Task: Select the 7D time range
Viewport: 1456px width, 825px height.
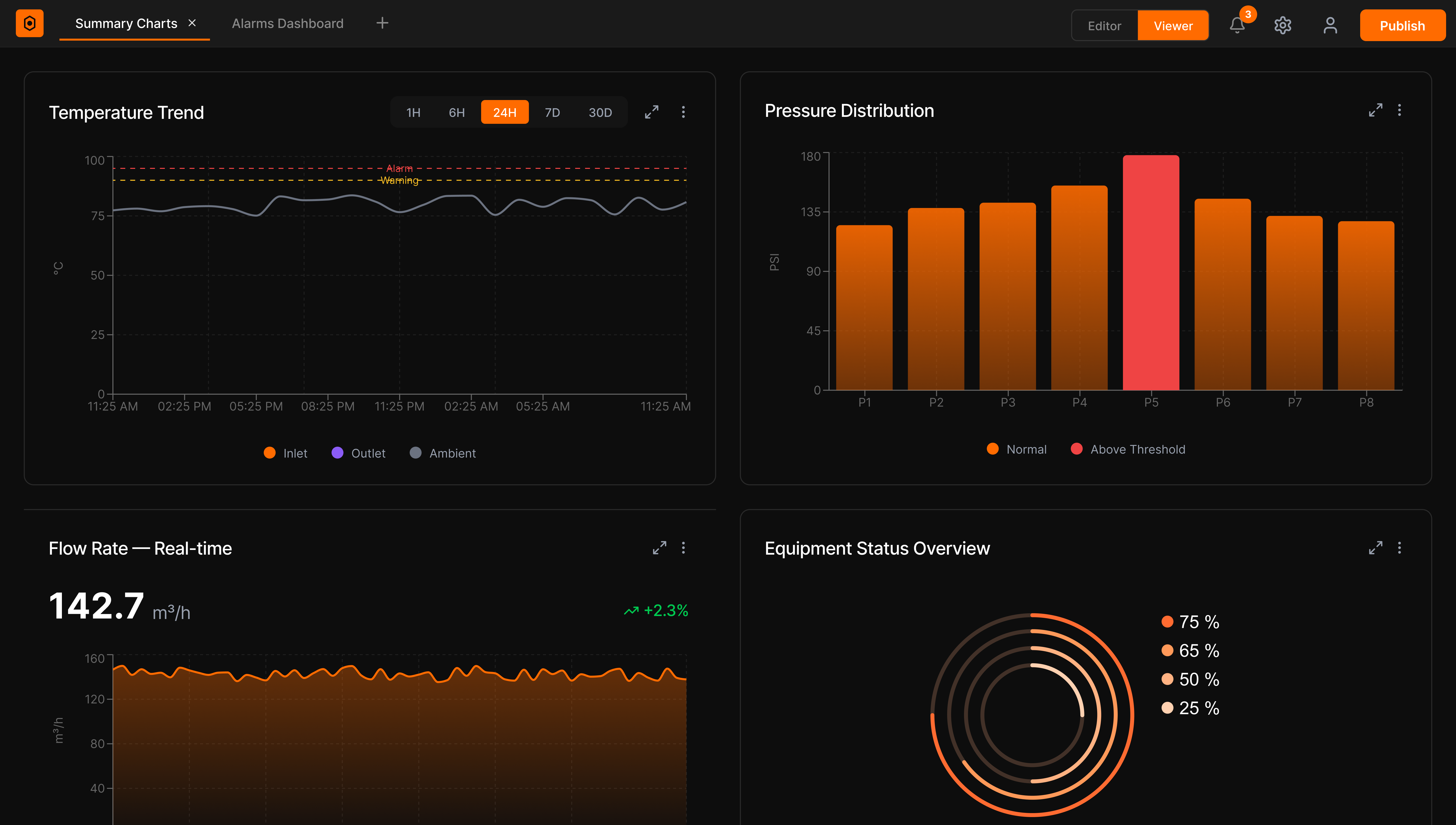Action: 552,112
